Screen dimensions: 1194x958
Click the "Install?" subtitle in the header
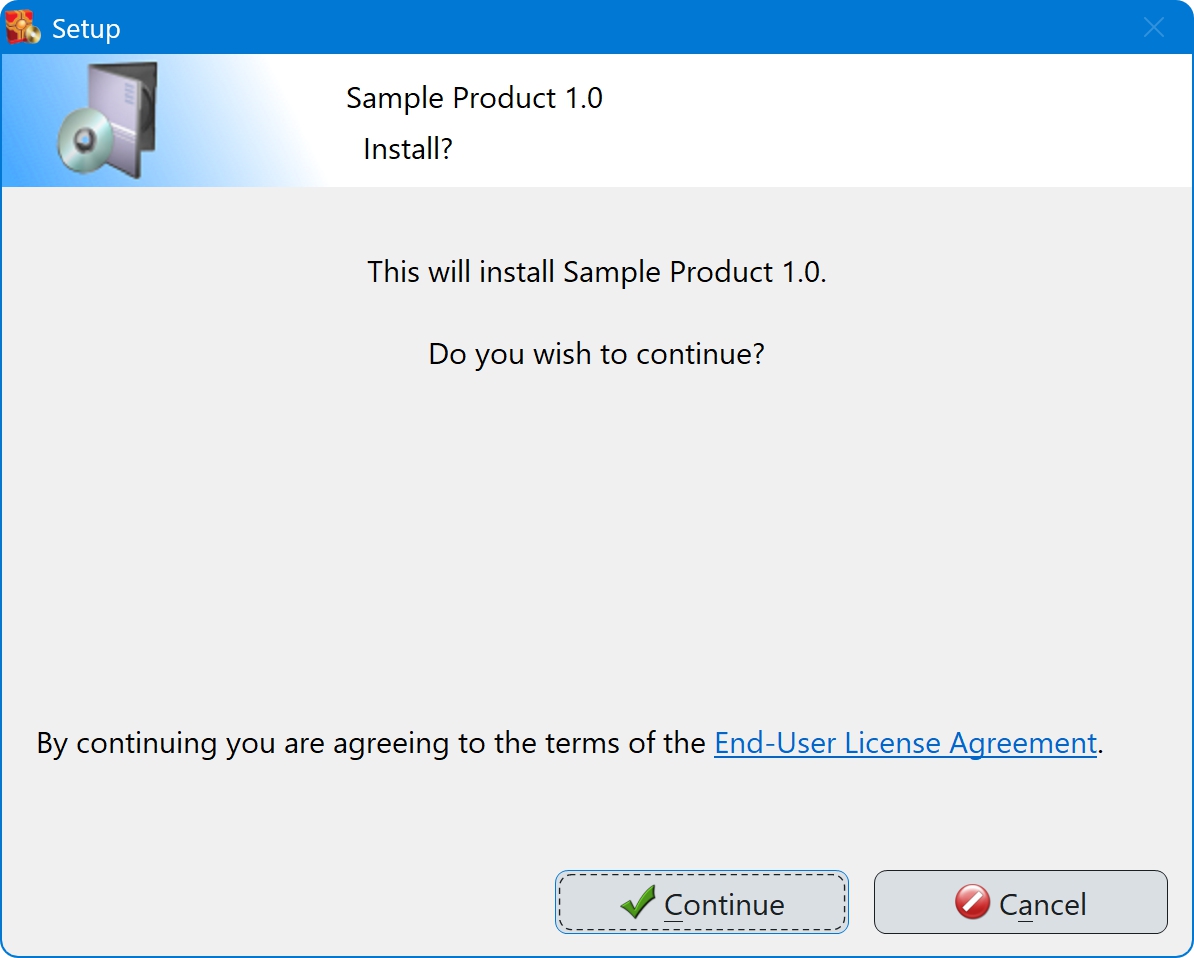tap(408, 149)
